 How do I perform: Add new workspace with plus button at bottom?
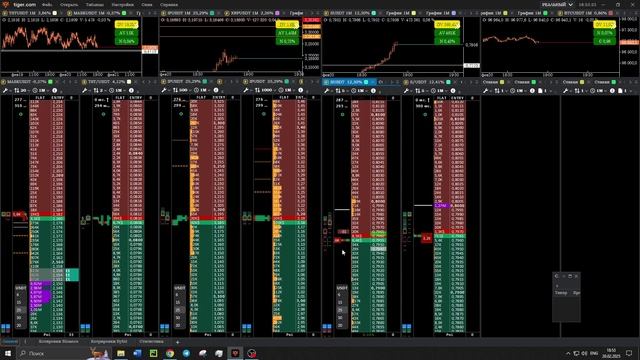(x=177, y=342)
